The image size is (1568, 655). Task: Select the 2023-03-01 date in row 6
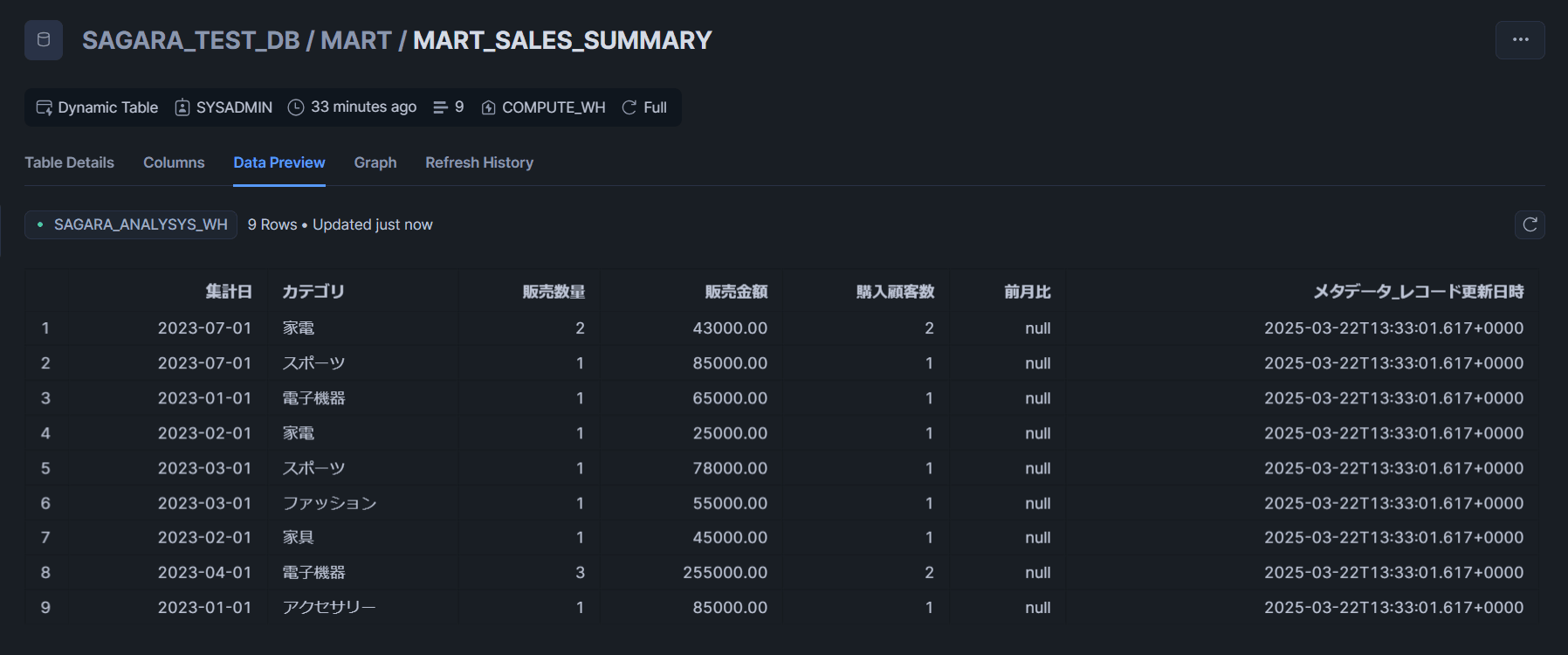click(204, 503)
